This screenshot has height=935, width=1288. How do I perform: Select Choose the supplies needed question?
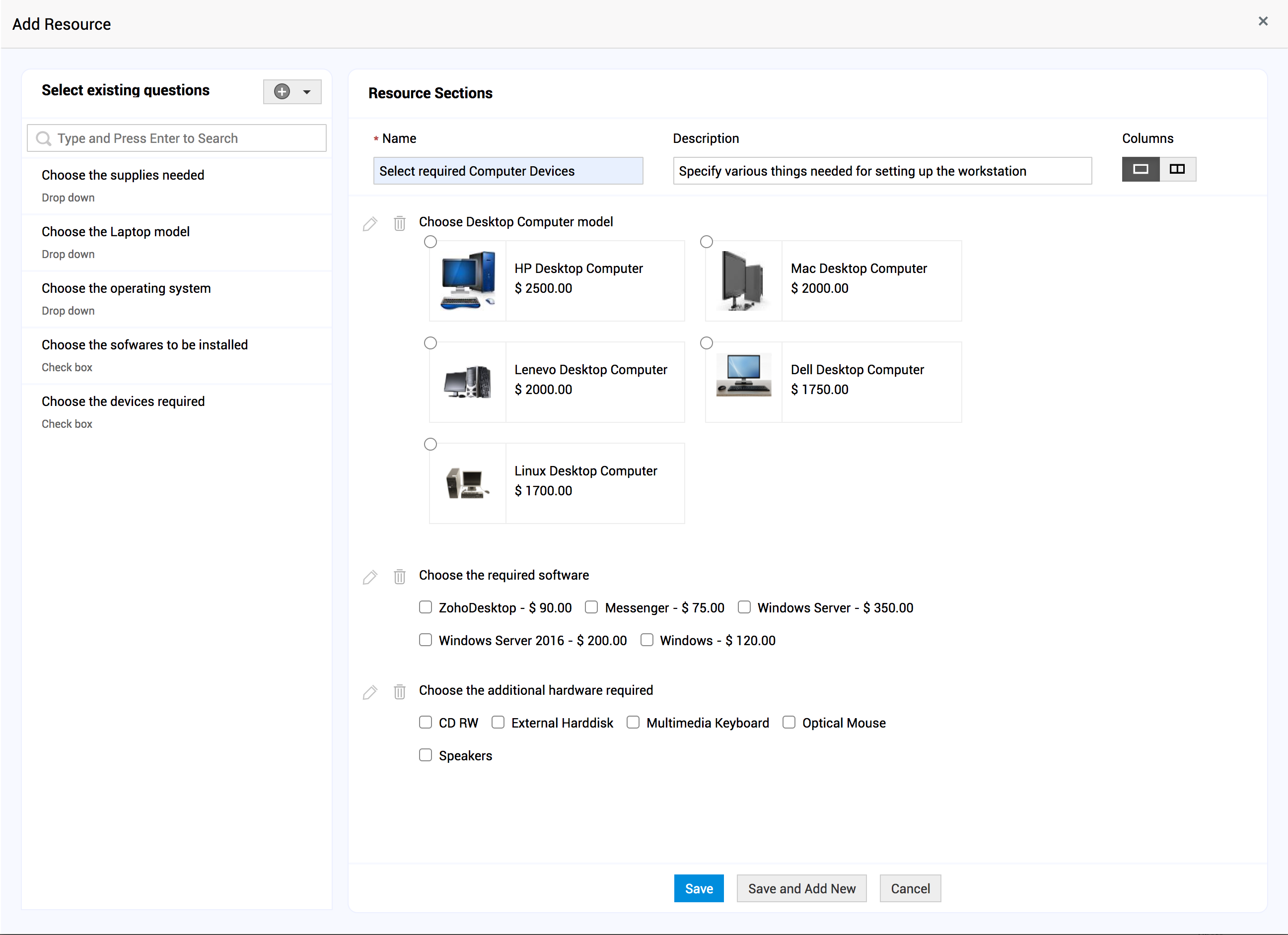[177, 186]
